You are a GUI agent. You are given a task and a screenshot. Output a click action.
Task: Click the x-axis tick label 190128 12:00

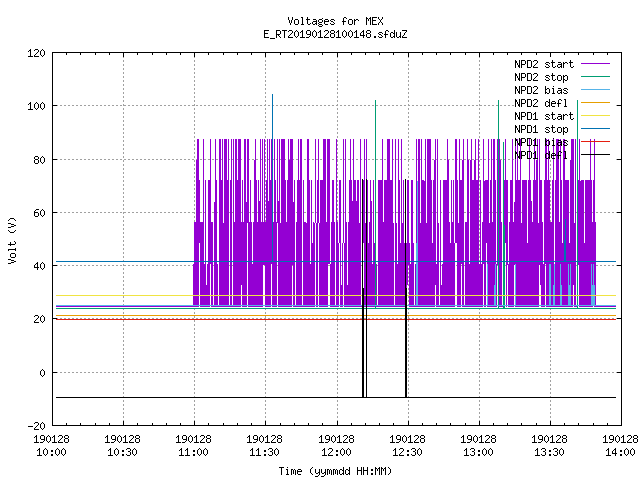[336, 446]
